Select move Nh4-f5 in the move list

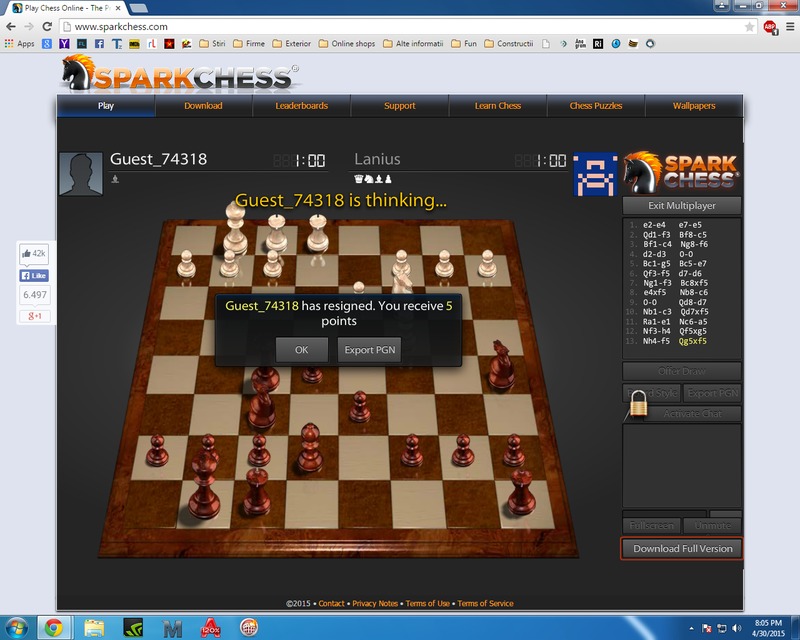point(656,341)
